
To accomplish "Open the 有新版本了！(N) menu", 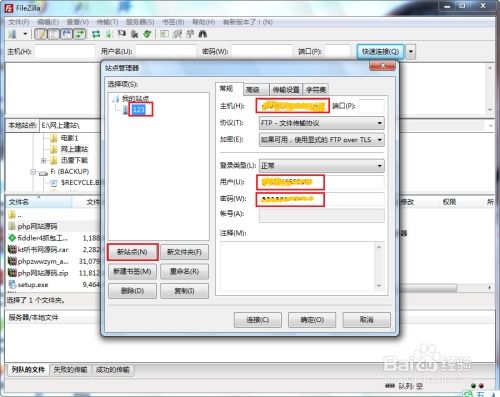I will click(248, 22).
